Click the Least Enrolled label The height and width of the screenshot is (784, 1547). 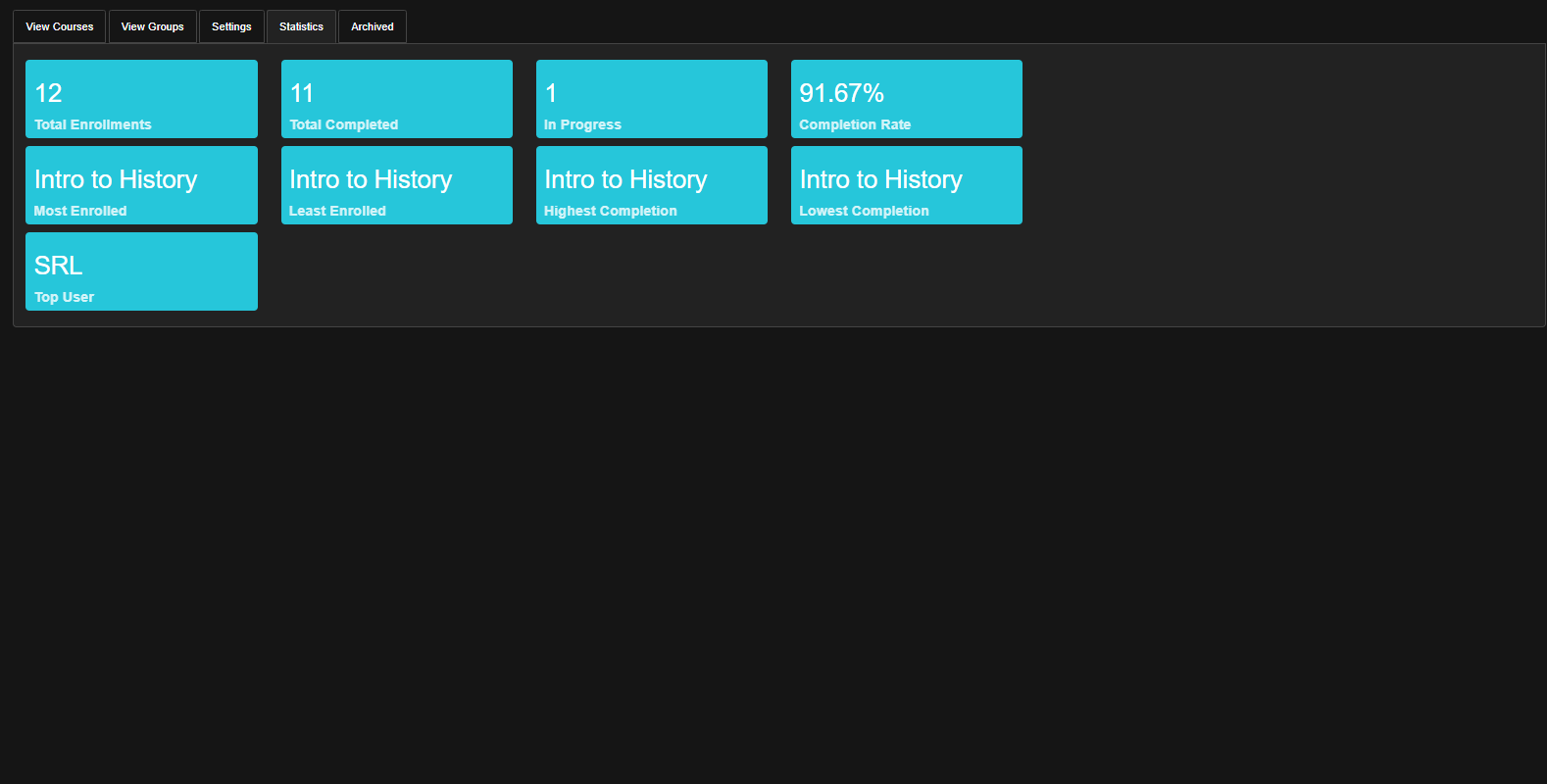[337, 211]
